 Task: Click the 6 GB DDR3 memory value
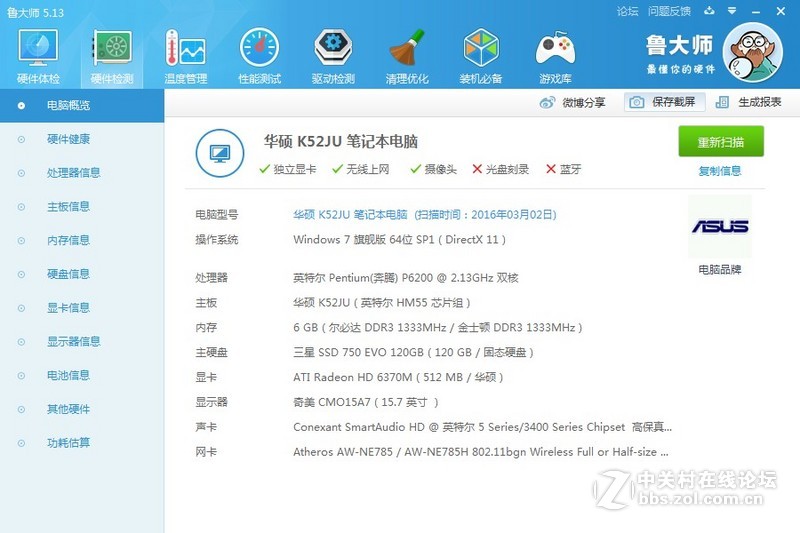click(438, 327)
